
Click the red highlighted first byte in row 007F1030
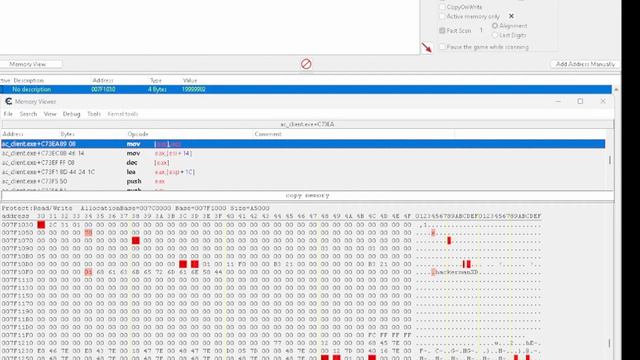(41, 225)
